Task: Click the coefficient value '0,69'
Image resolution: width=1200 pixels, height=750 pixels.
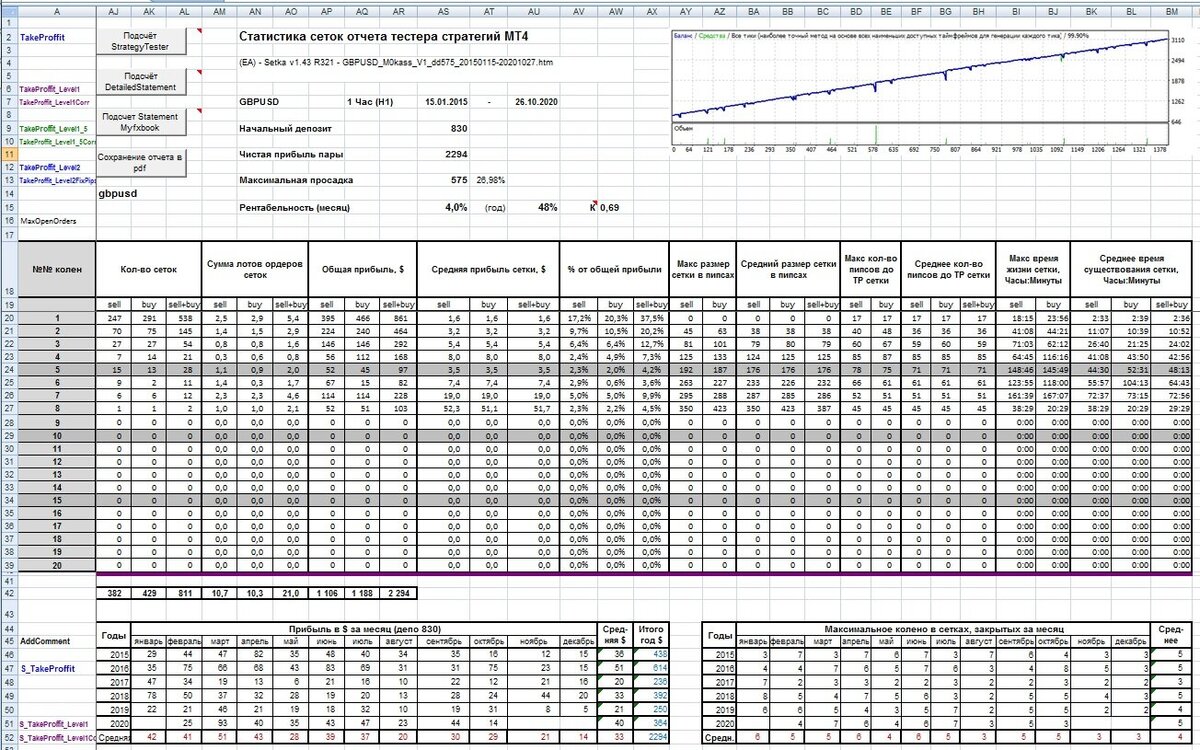Action: click(609, 207)
